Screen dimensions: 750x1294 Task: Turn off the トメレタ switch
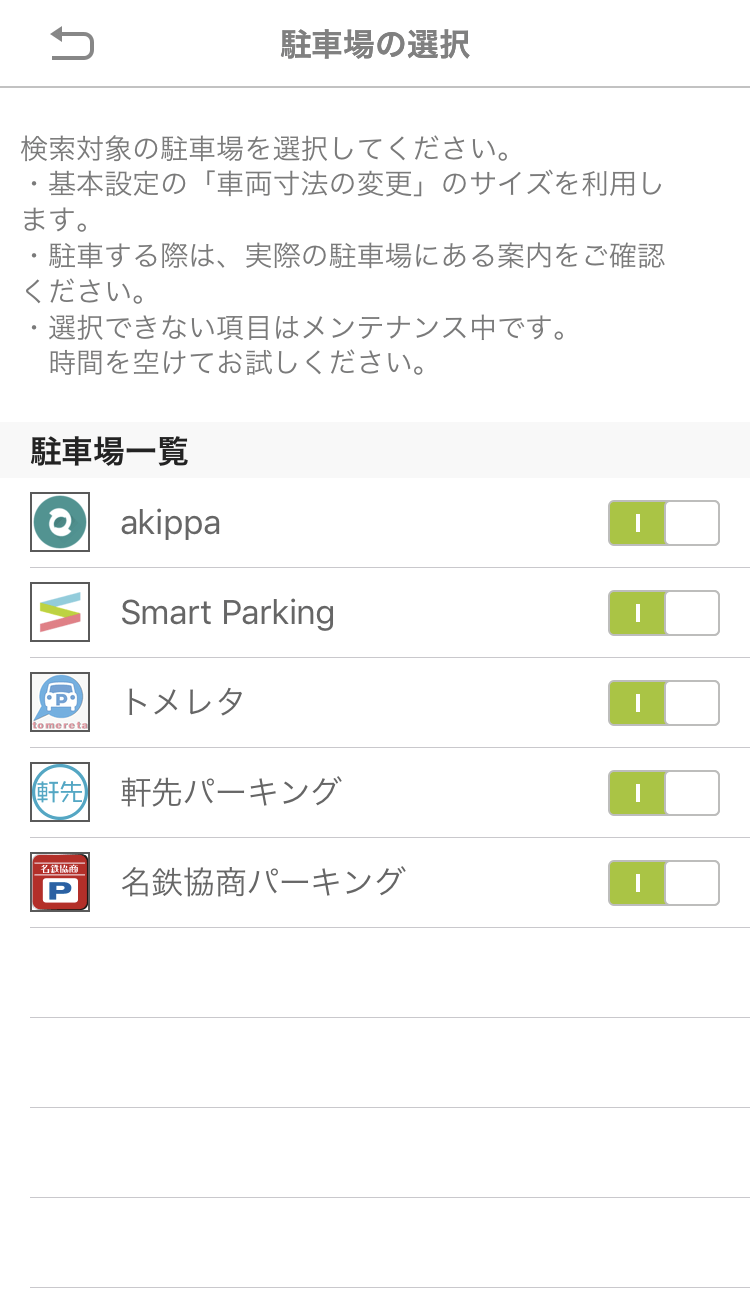tap(663, 703)
